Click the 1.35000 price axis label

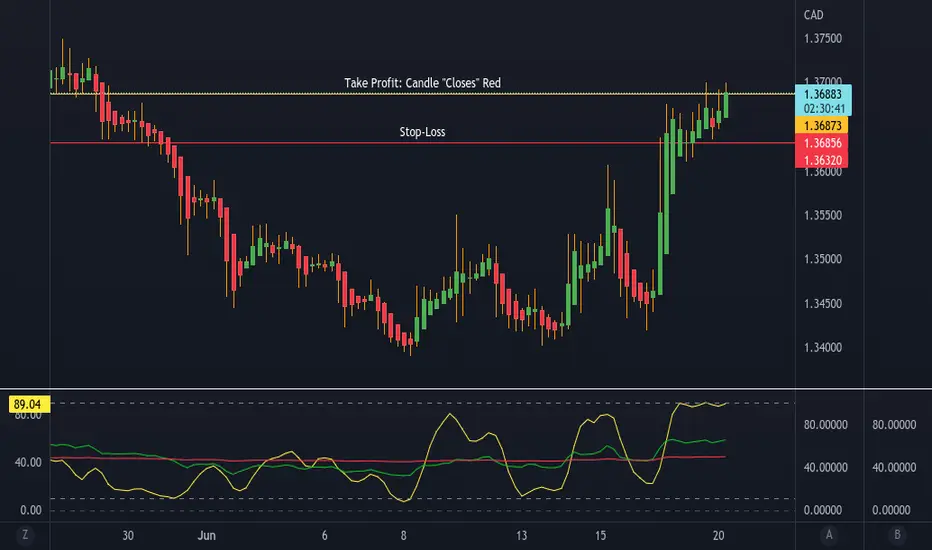click(x=823, y=259)
